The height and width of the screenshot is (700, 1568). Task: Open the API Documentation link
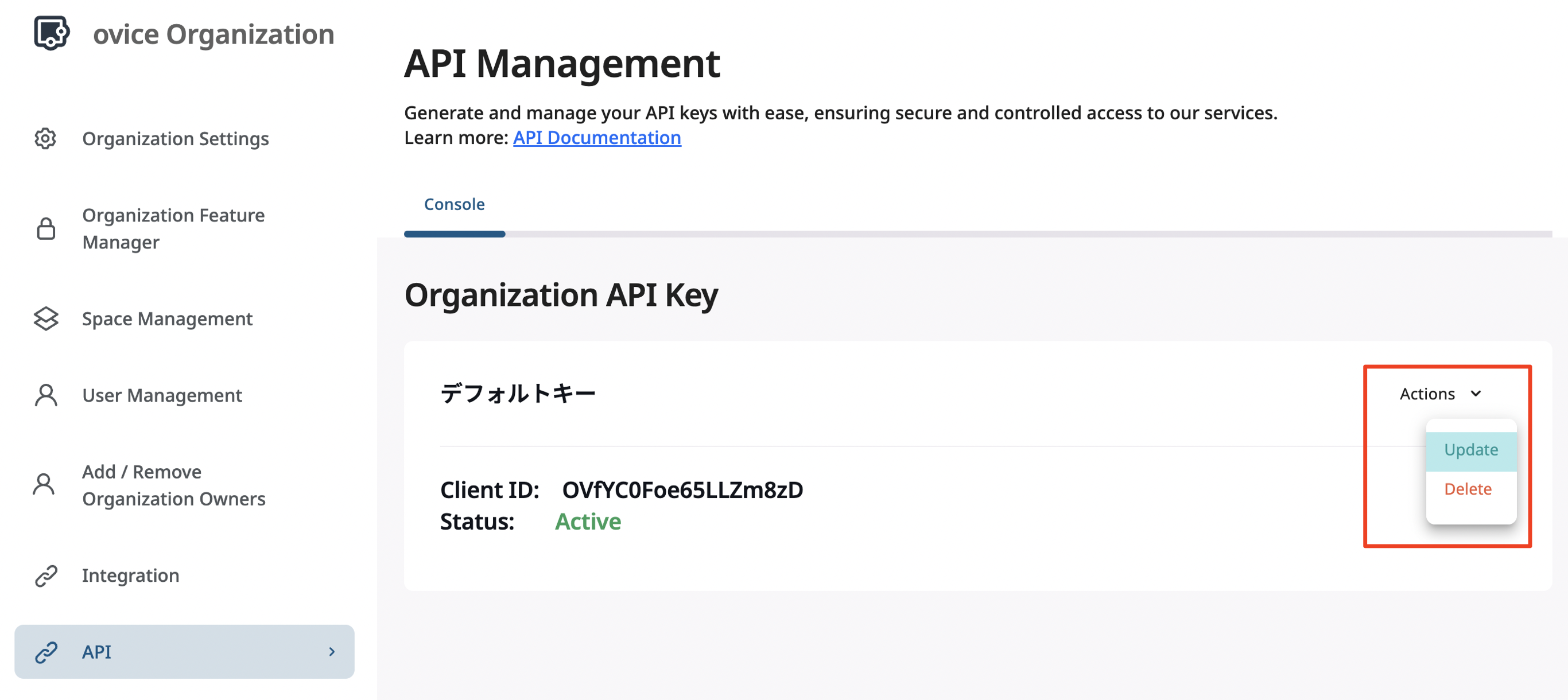(596, 138)
